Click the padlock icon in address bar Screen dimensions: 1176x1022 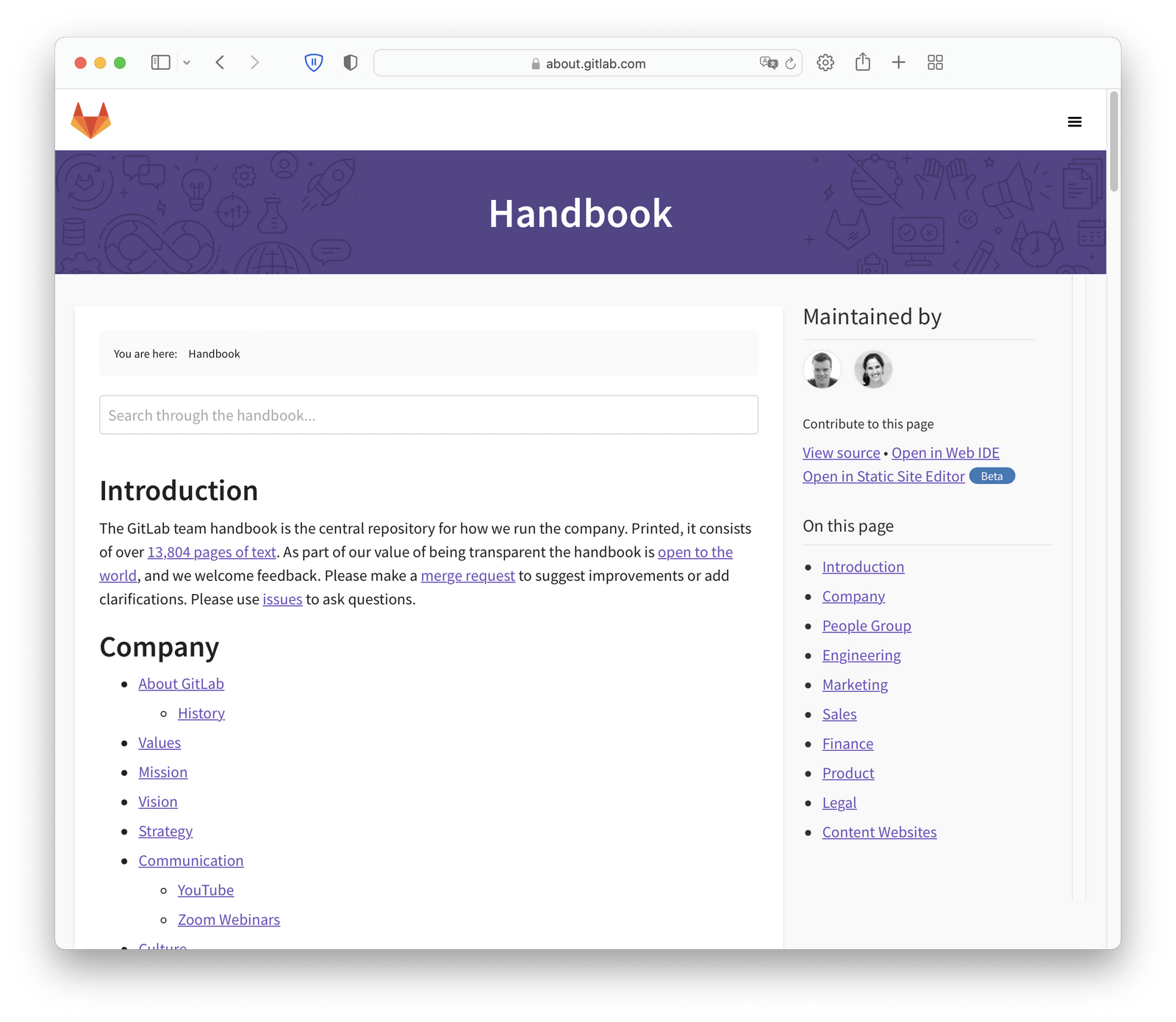tap(534, 63)
